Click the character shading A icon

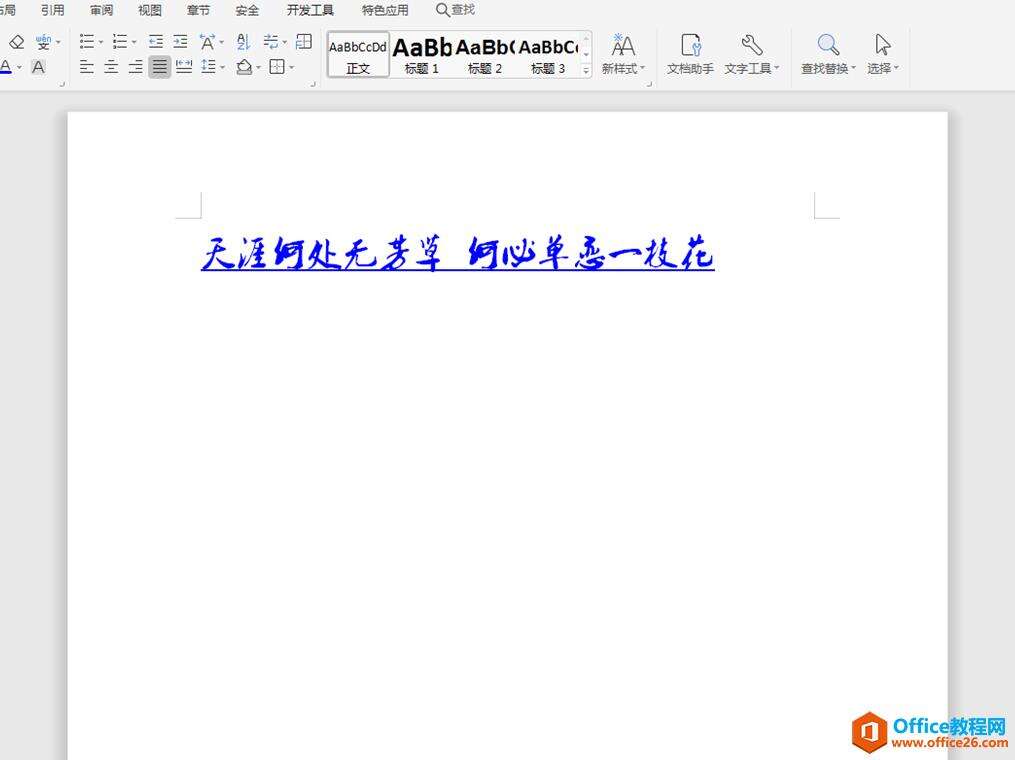point(38,67)
